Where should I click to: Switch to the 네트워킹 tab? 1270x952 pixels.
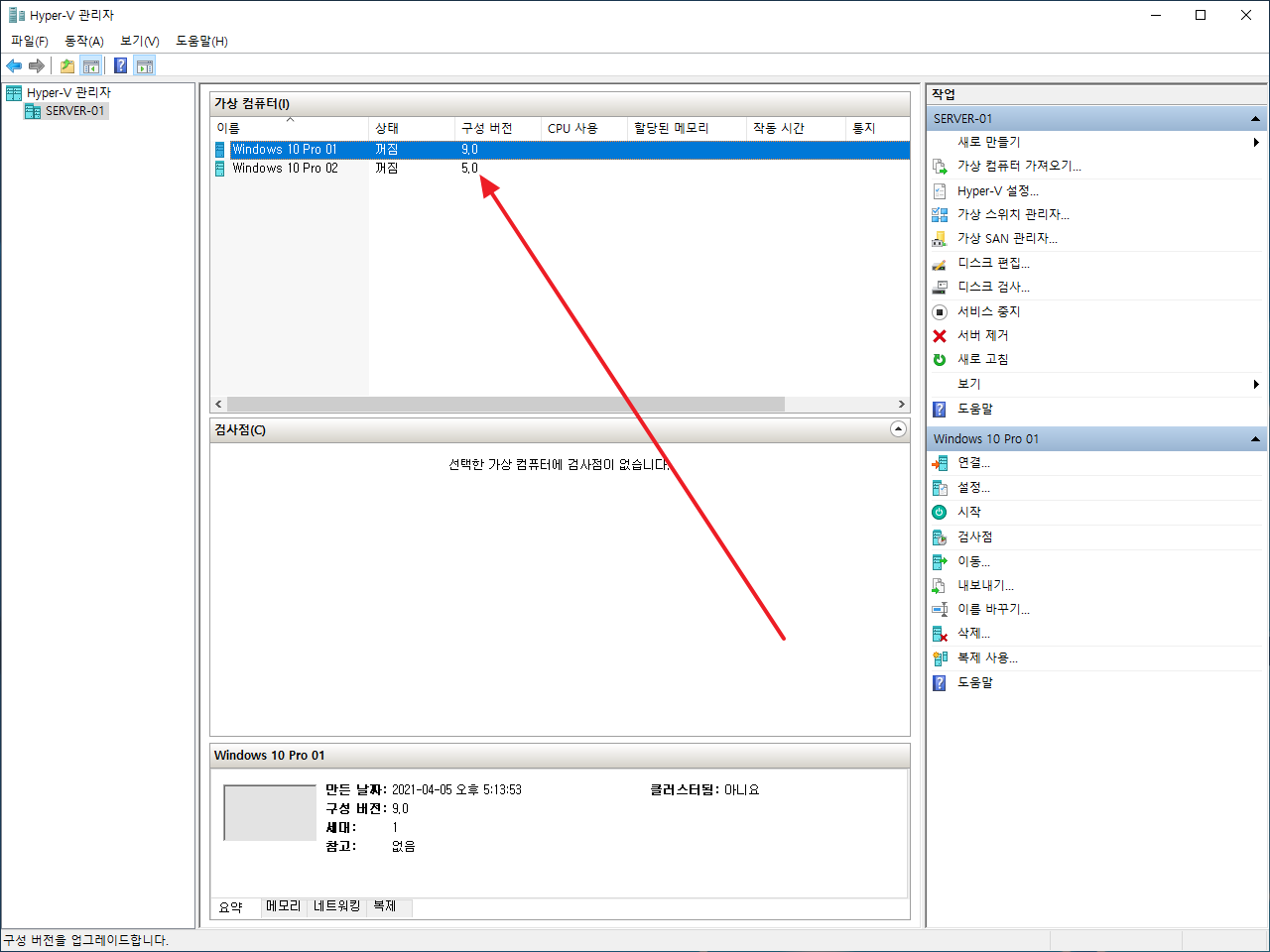tap(336, 906)
